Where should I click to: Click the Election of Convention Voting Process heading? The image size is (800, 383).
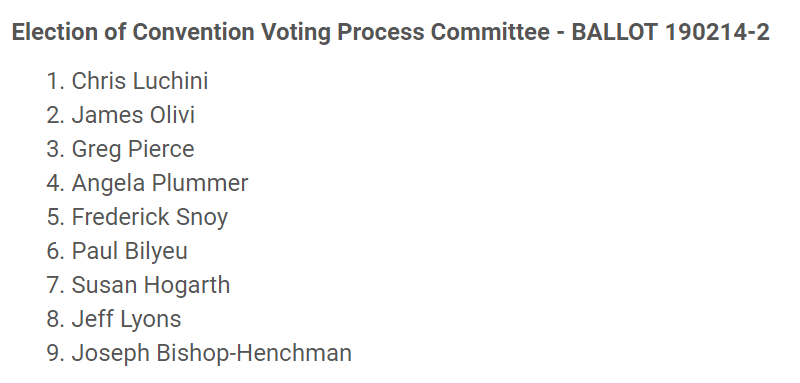coord(390,32)
